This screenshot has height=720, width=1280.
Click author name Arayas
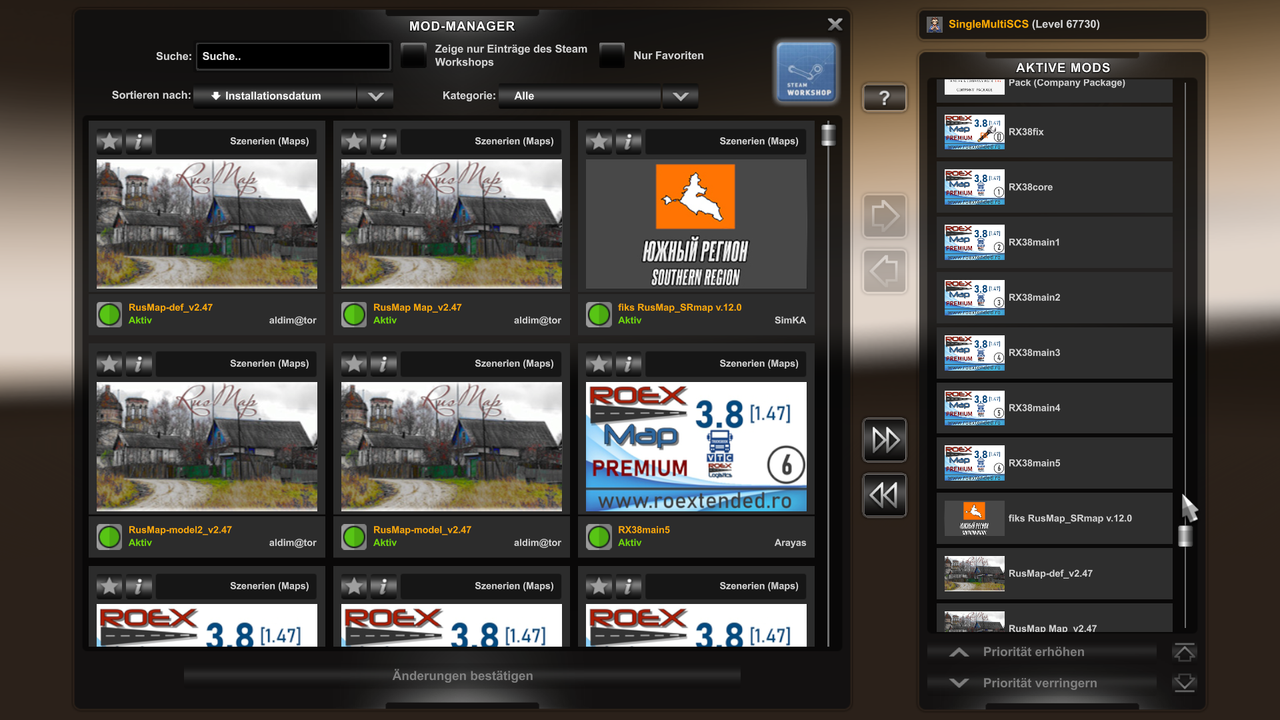[x=789, y=543]
